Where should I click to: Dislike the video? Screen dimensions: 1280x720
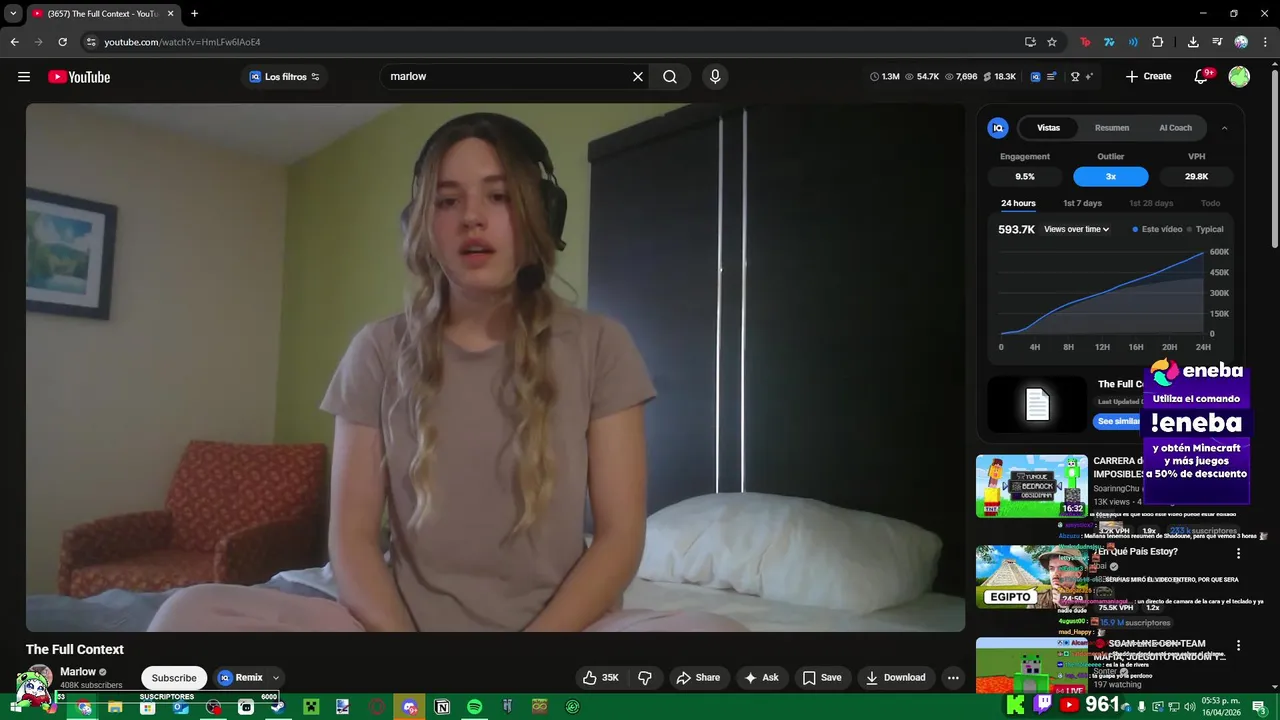coord(645,678)
